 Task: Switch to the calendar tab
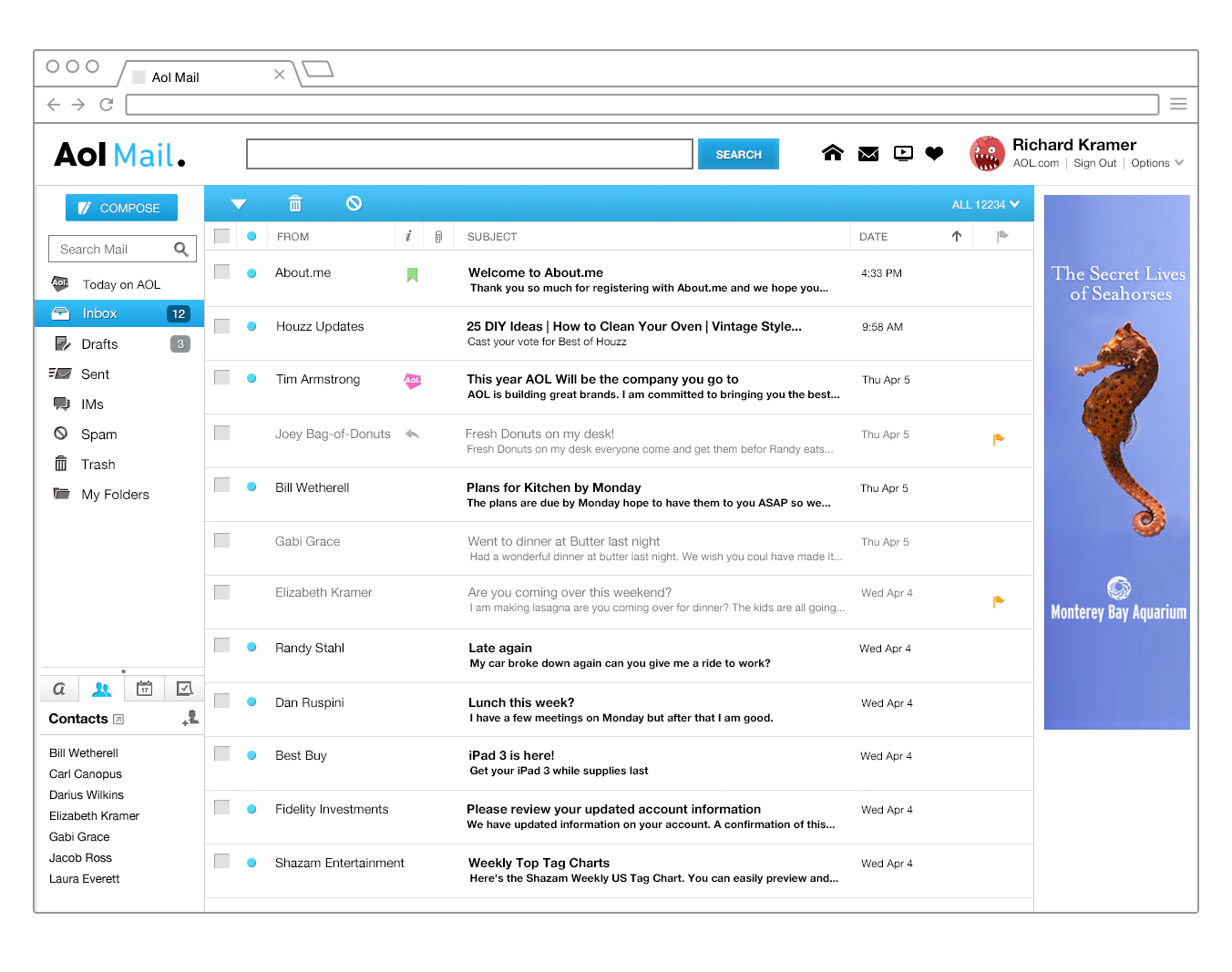144,689
